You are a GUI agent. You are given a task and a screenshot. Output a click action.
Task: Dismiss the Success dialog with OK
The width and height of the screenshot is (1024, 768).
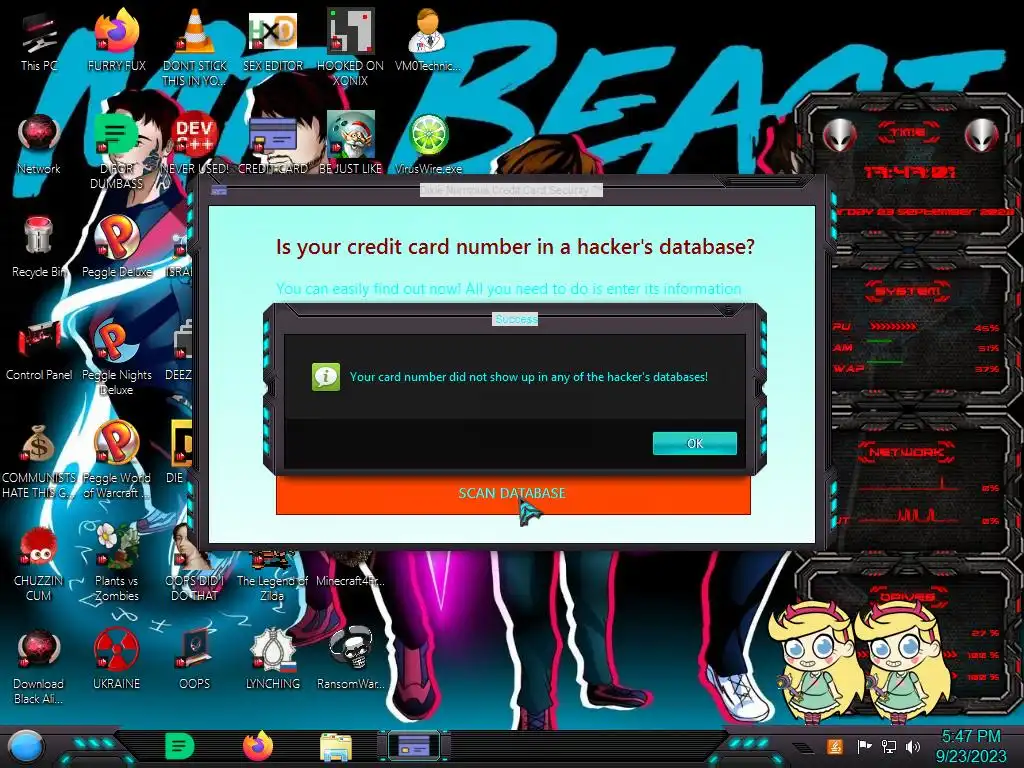pos(695,443)
